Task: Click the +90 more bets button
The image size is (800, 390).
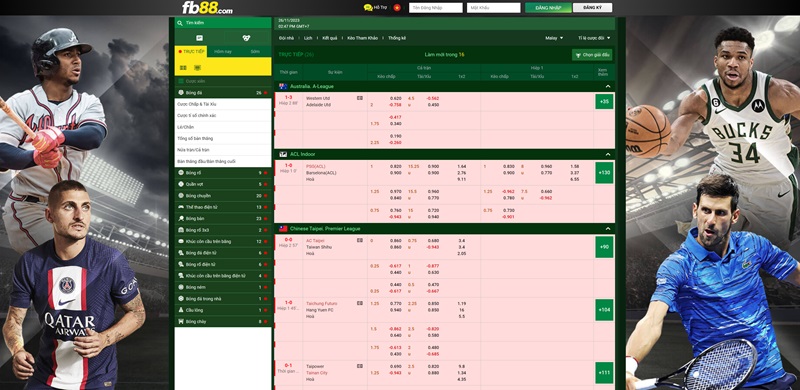Action: click(604, 247)
